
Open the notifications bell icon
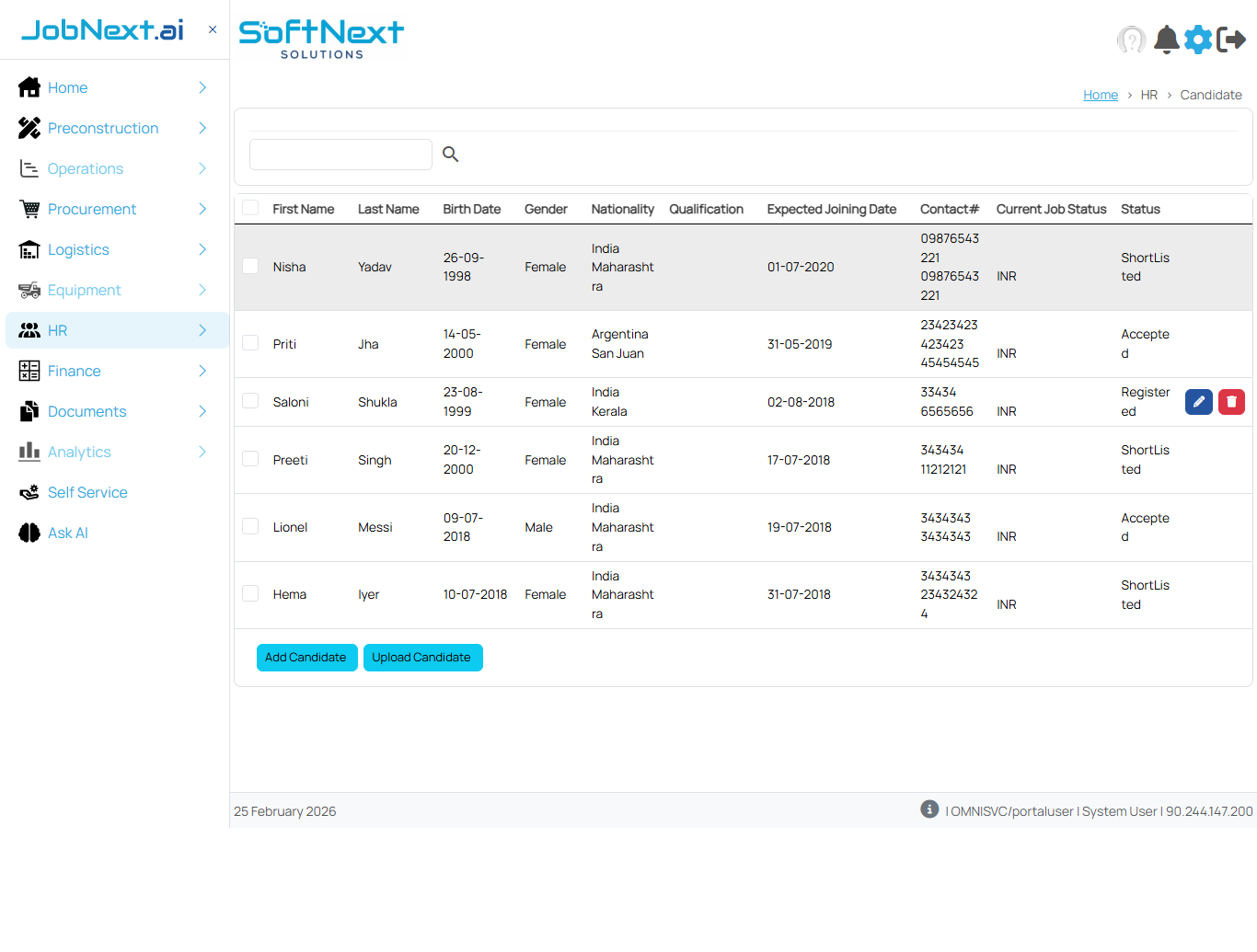[1166, 40]
